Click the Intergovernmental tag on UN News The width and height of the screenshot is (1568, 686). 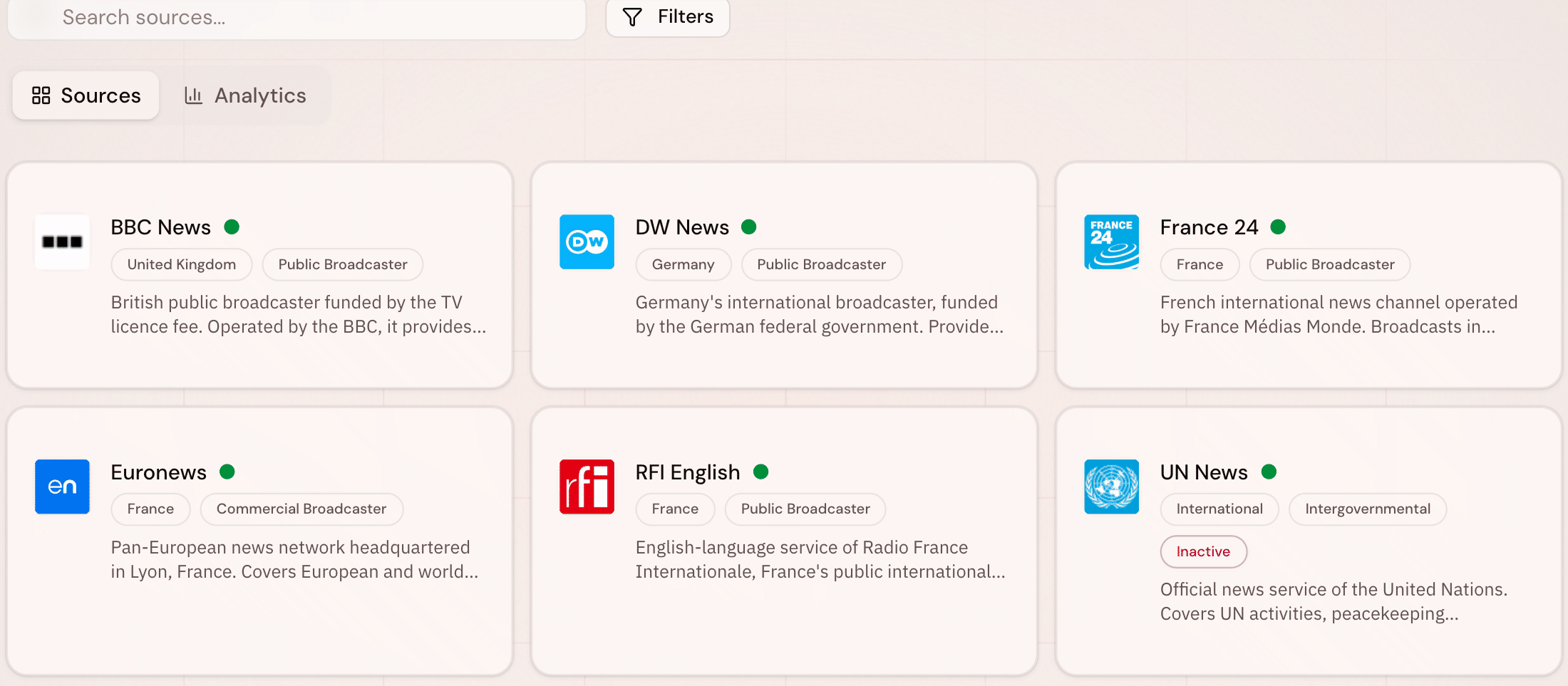1368,509
